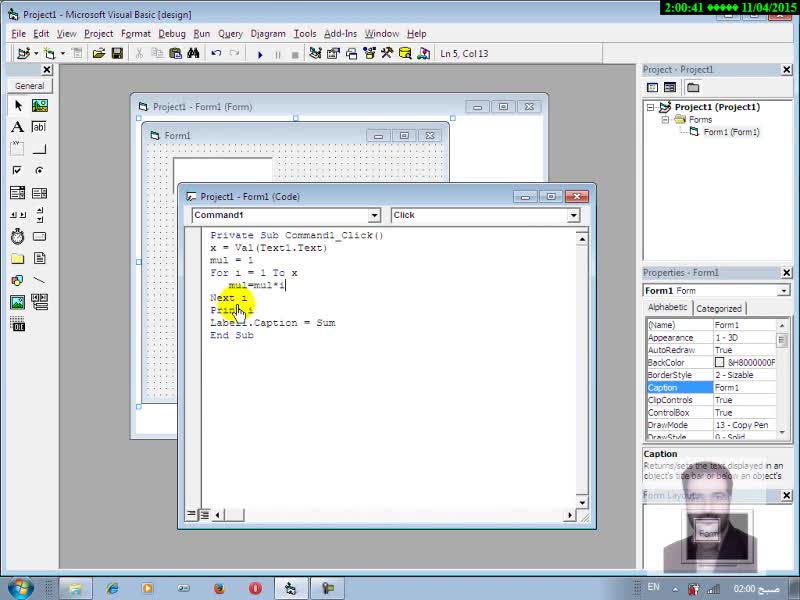
Task: Select the Line tool
Action: (39, 280)
